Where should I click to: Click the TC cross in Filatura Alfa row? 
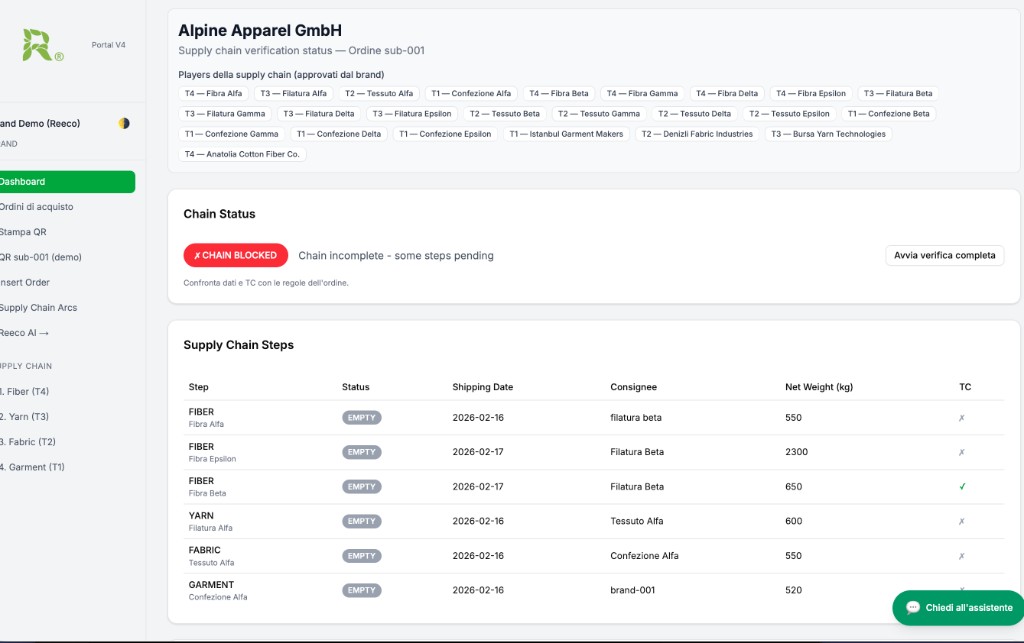point(961,521)
